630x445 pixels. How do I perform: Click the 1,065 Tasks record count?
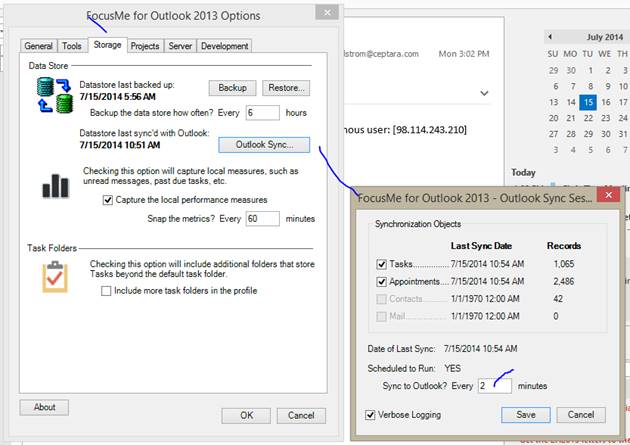[564, 264]
